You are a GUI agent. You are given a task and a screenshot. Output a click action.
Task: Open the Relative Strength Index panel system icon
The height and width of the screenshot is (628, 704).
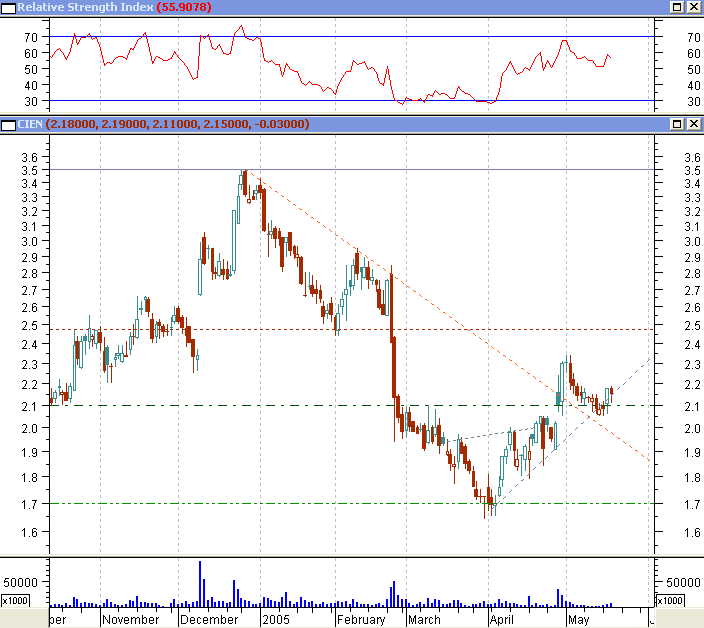(8, 8)
